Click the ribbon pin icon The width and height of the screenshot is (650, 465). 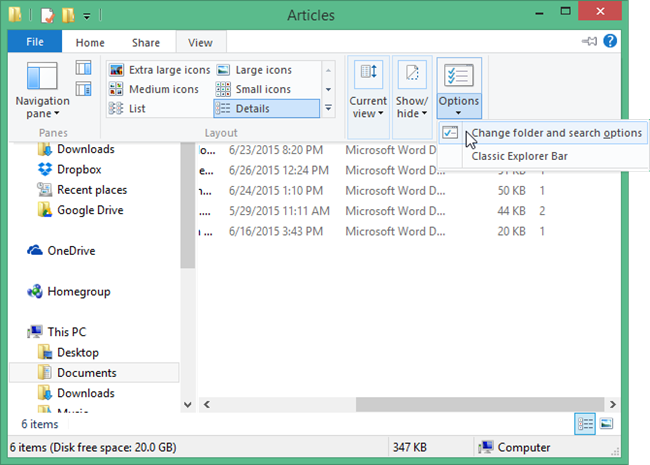pos(589,41)
